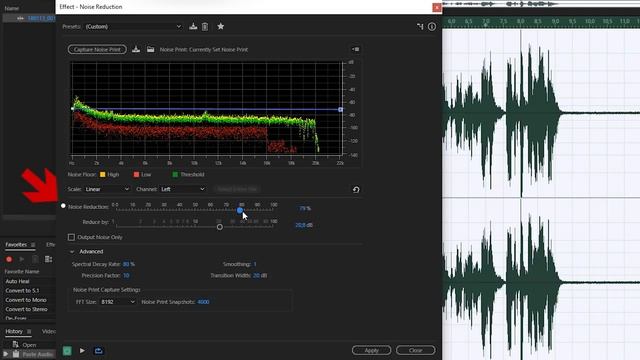Click the Favorite Name column header
The width and height of the screenshot is (640, 360).
(x=22, y=271)
